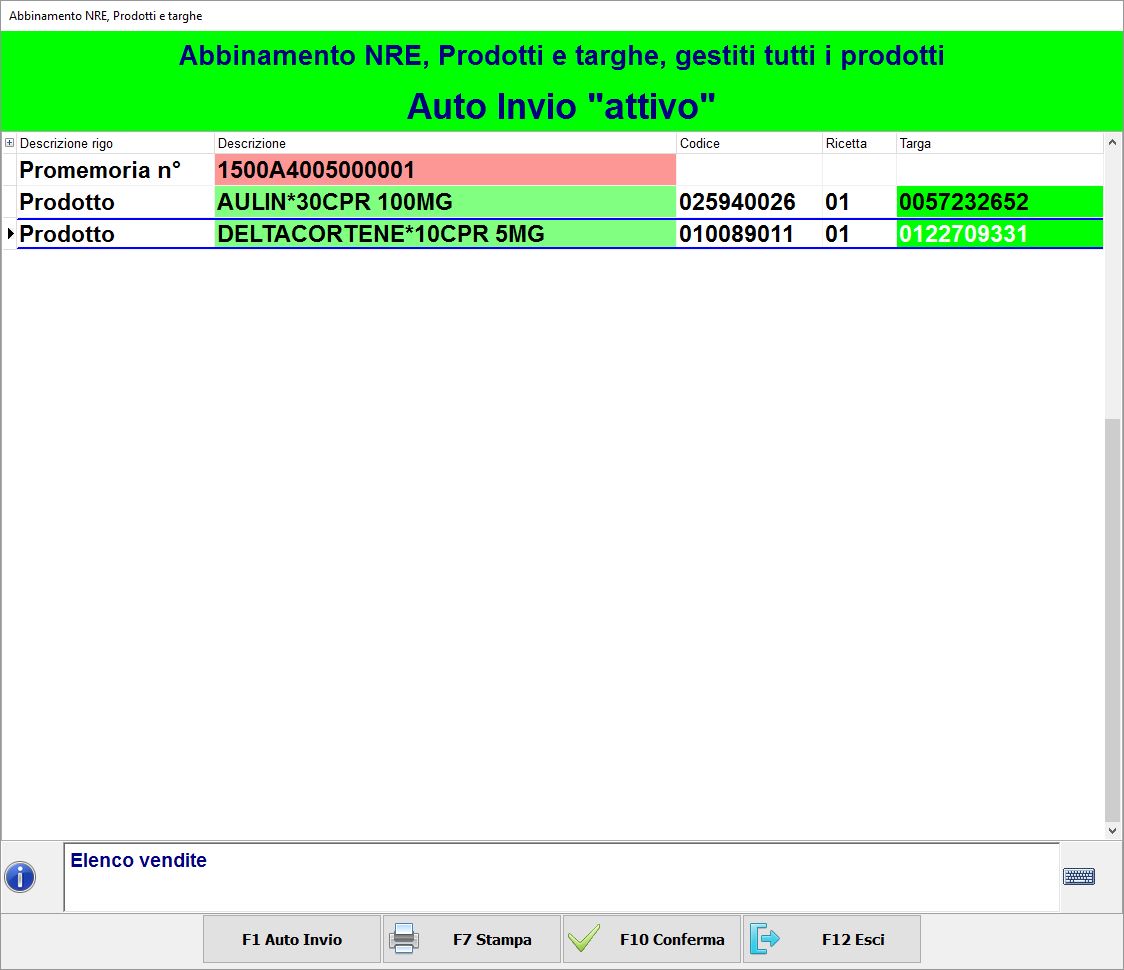Click the green targa cell 0057232652
Image resolution: width=1124 pixels, height=970 pixels.
click(x=1000, y=202)
